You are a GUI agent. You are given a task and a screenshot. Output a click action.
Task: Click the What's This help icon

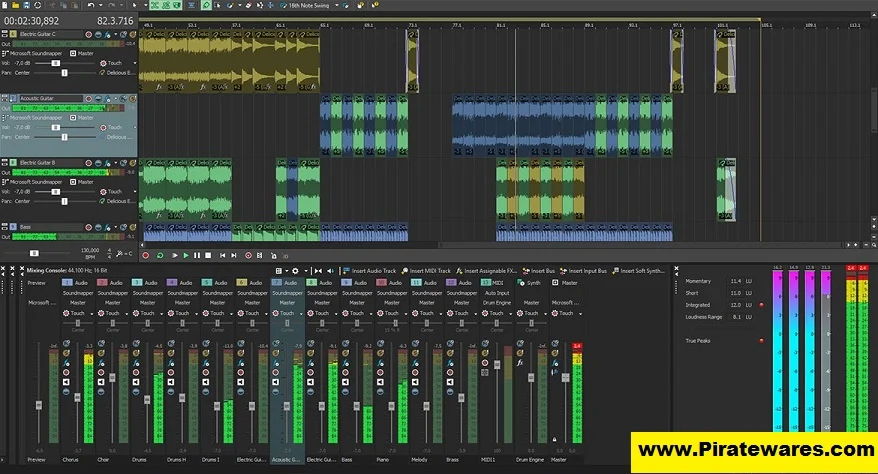(375, 5)
